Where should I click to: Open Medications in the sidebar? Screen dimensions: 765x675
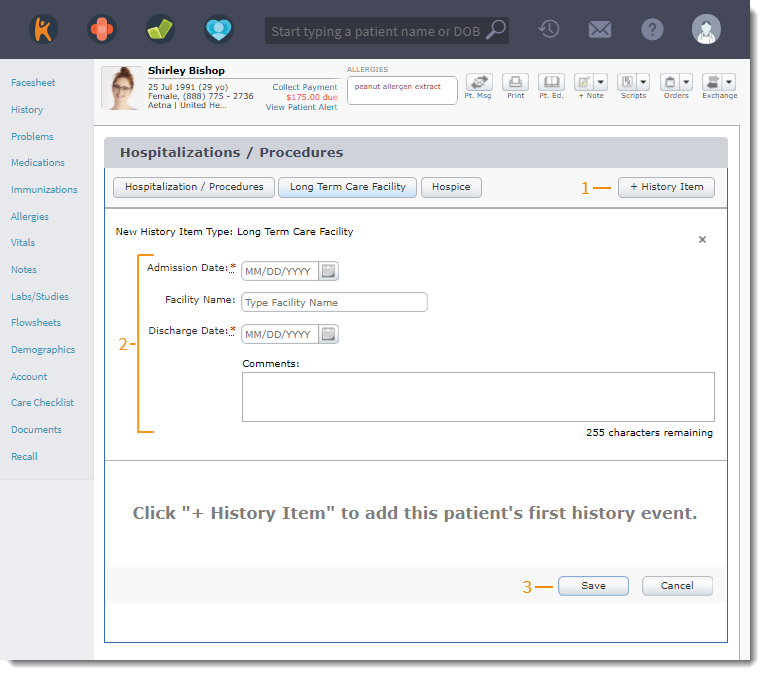pos(38,163)
